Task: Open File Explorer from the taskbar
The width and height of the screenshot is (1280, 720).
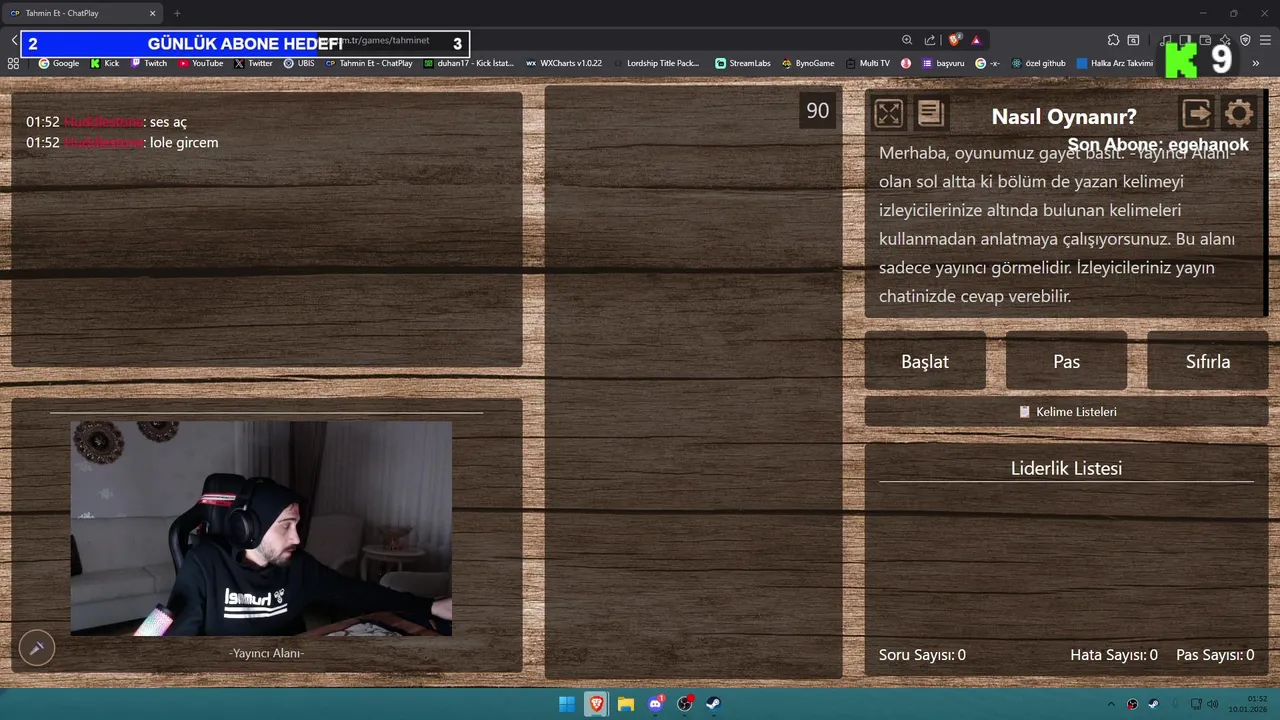Action: [x=626, y=704]
